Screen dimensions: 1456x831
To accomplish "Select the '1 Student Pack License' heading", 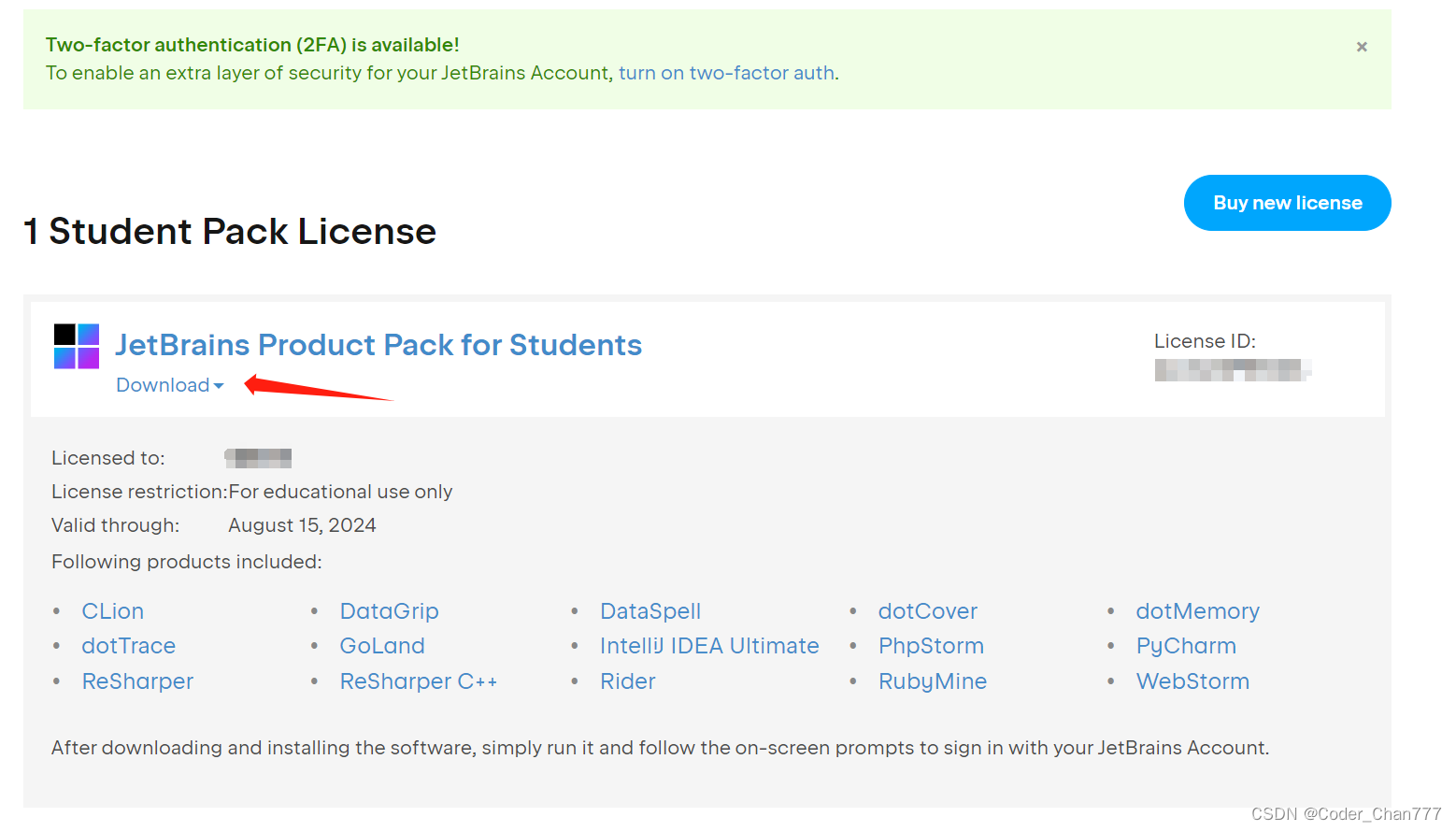I will [230, 231].
